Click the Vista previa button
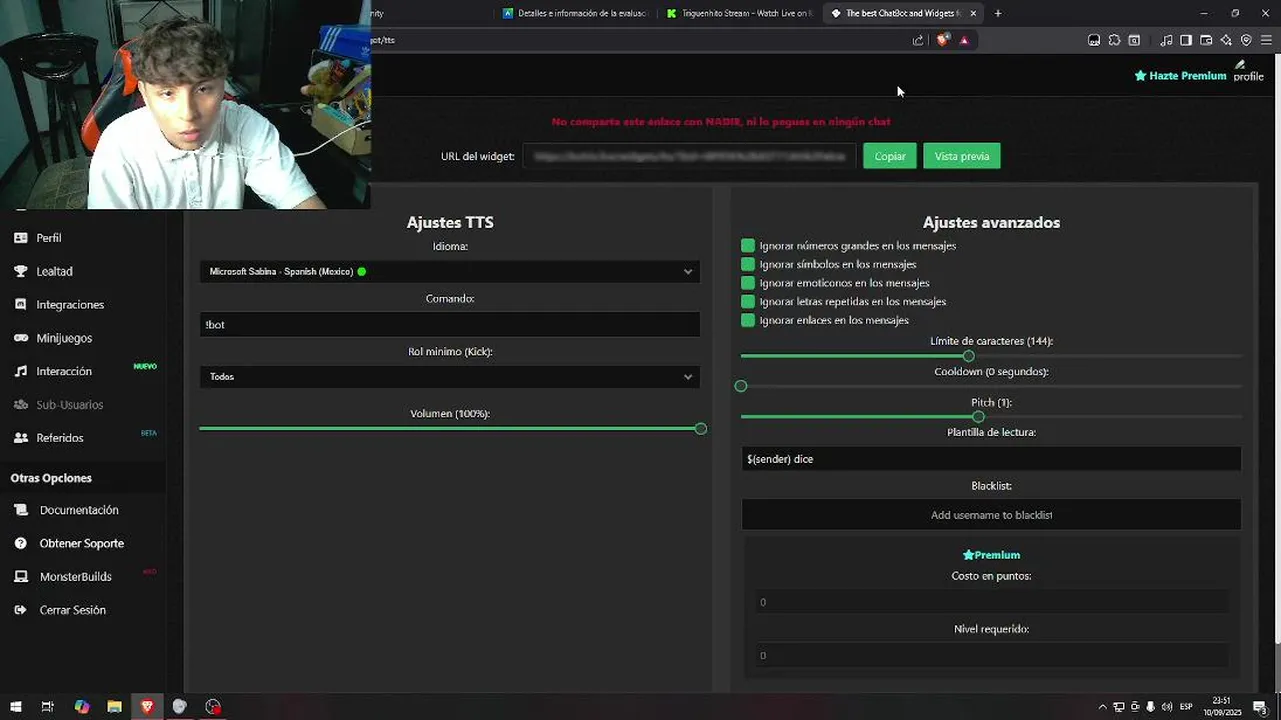Screen dimensions: 1281x720 tap(962, 156)
